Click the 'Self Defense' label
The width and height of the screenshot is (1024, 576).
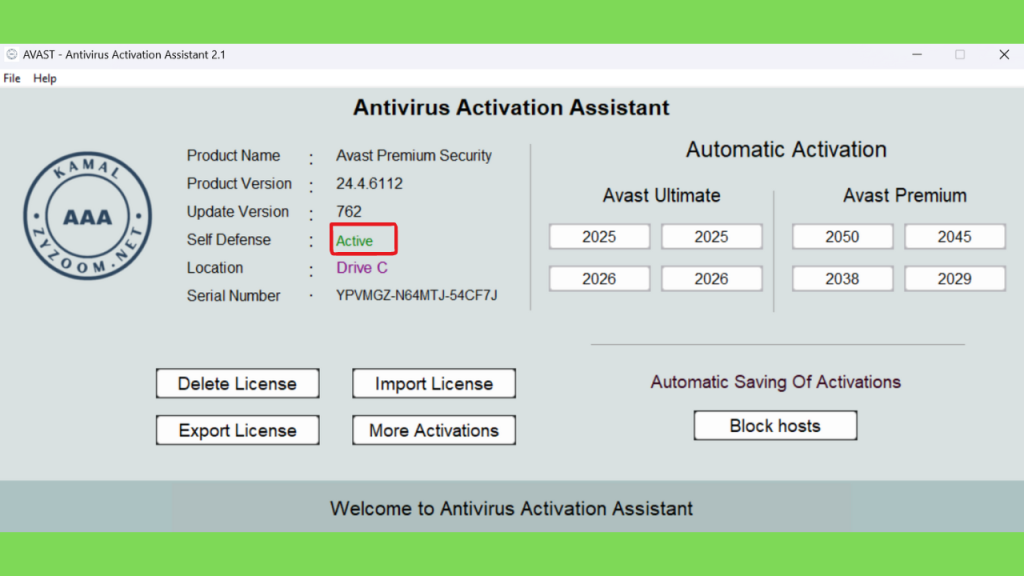click(x=229, y=240)
